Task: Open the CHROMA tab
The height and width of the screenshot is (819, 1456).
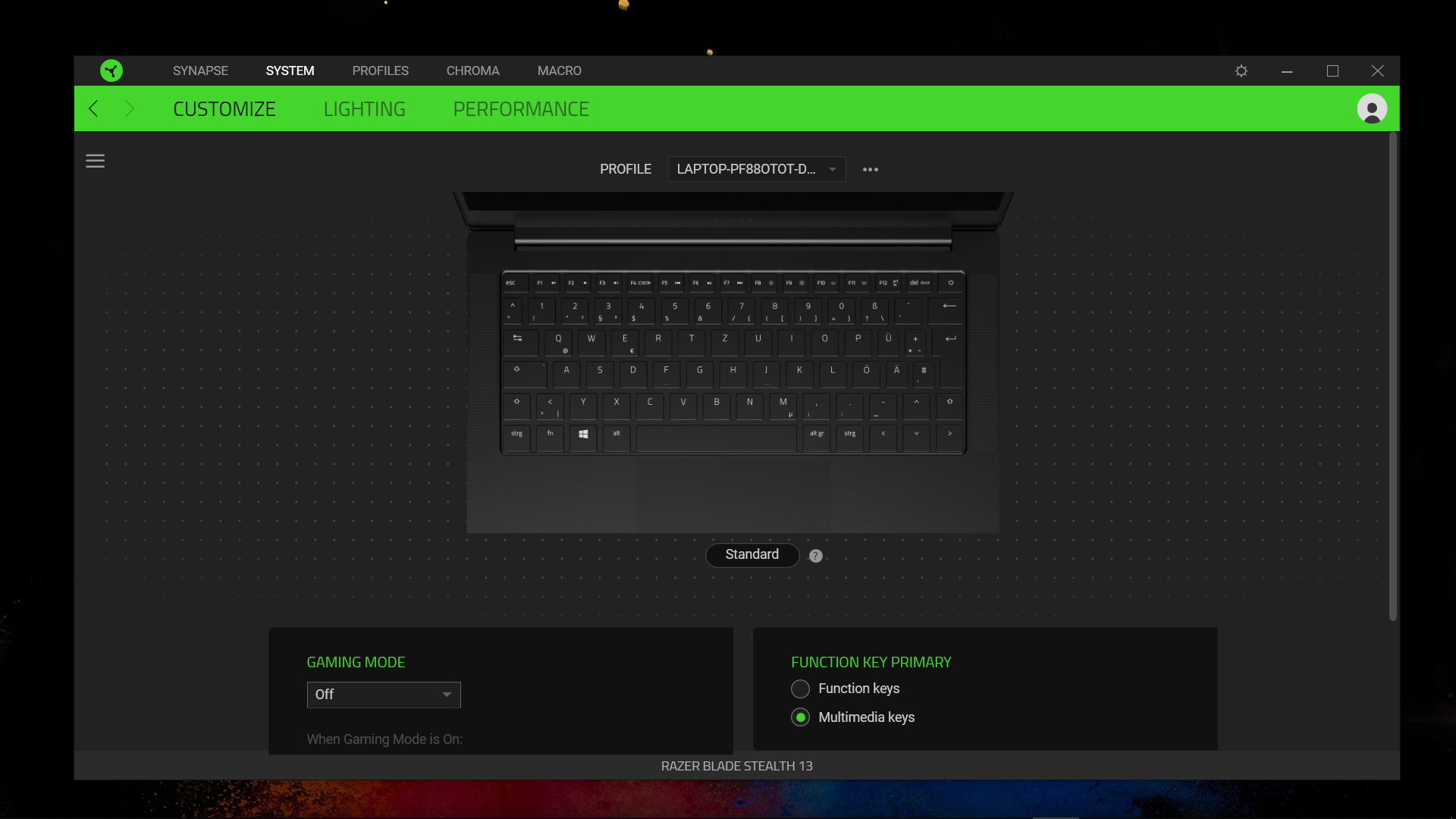Action: pos(472,71)
